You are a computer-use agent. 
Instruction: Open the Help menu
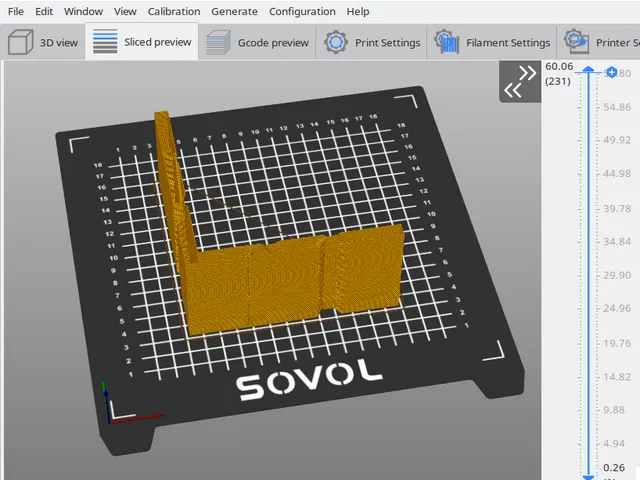(x=358, y=11)
